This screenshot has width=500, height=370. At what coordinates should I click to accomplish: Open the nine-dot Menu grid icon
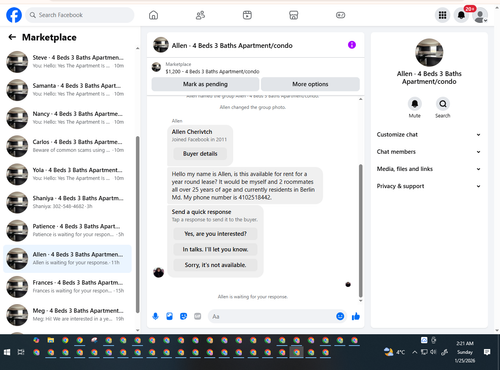tap(442, 15)
